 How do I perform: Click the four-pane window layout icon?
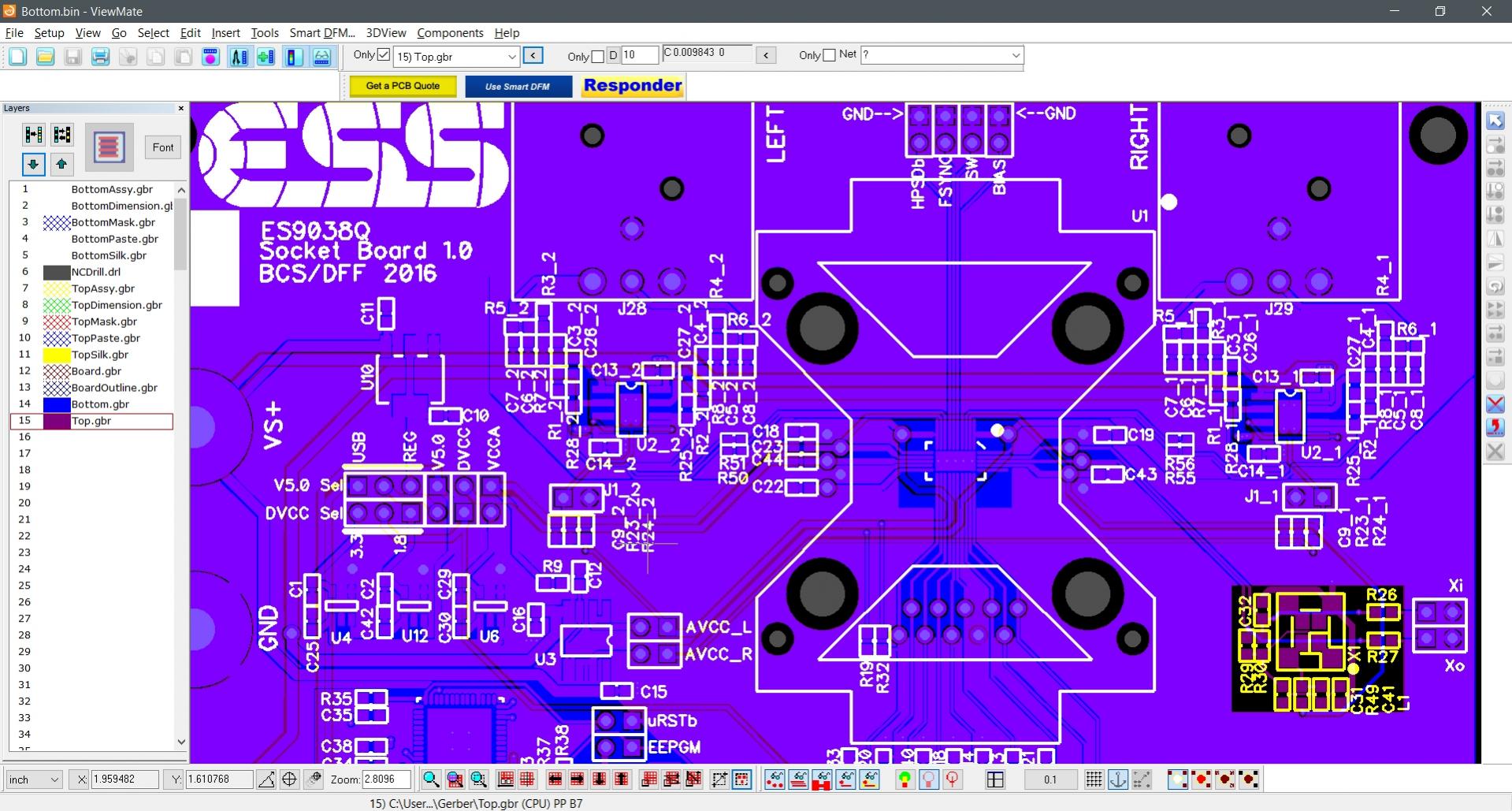995,779
